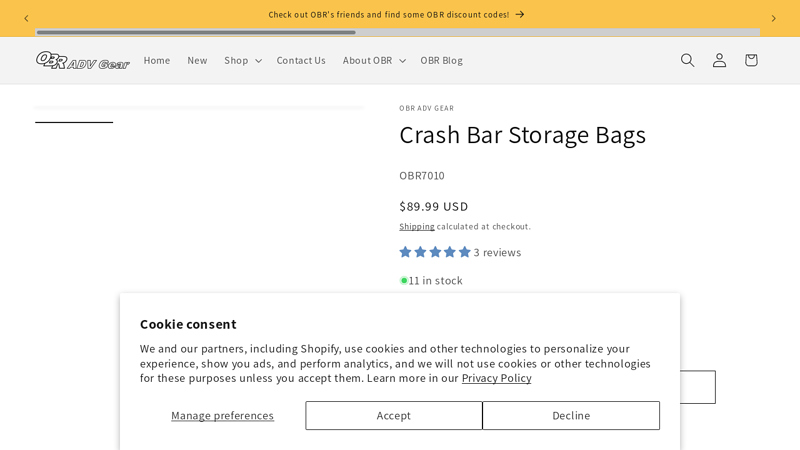Open the search magnifier icon
The height and width of the screenshot is (450, 800).
click(687, 60)
